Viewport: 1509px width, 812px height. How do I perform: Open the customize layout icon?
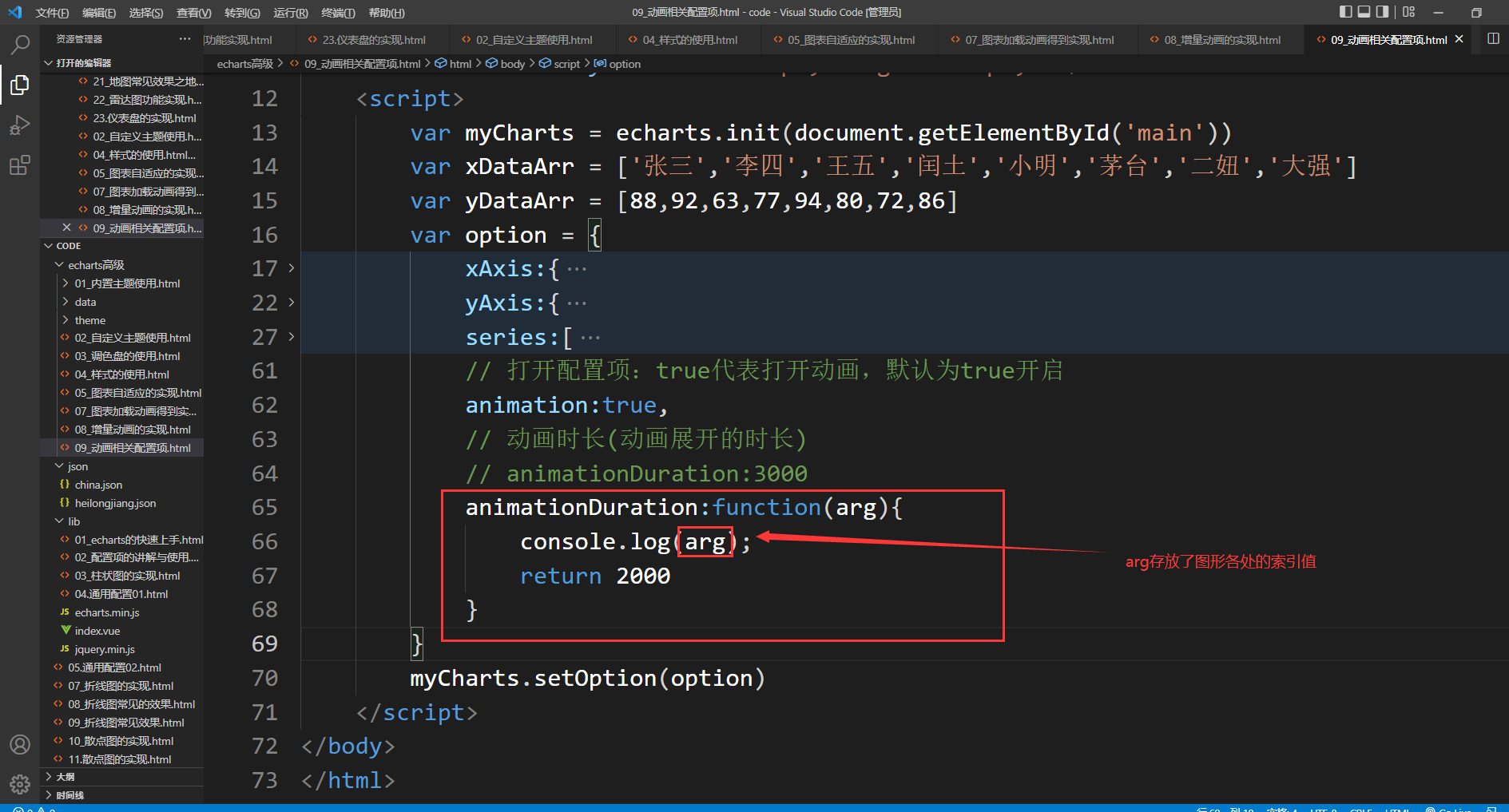point(1408,12)
